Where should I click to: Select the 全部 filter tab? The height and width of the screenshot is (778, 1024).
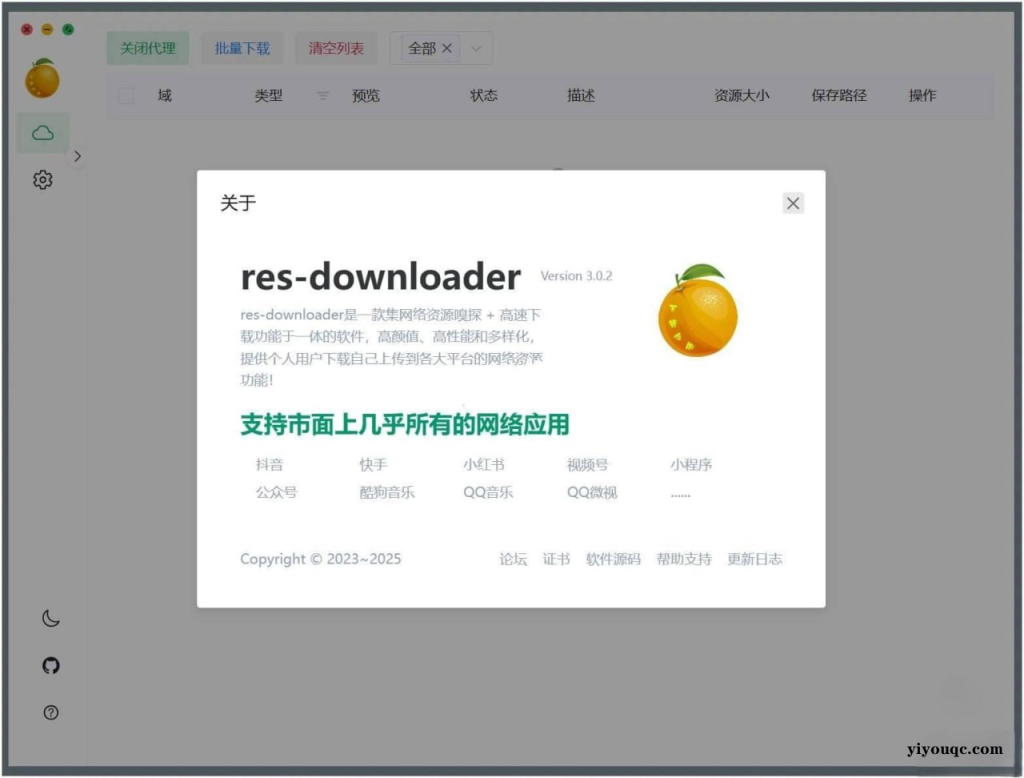(x=421, y=47)
